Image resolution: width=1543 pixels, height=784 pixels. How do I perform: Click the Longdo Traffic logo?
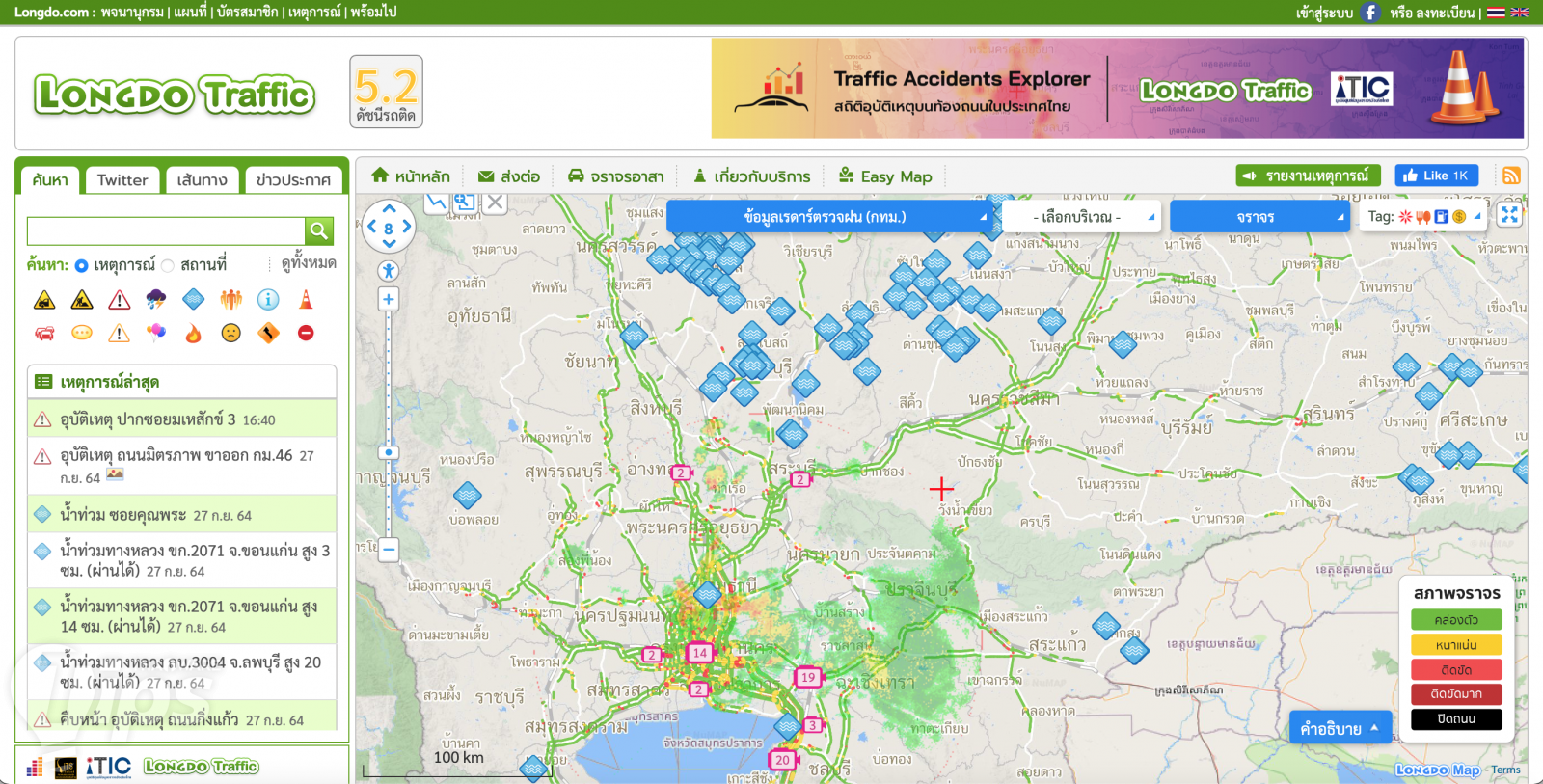(x=175, y=95)
